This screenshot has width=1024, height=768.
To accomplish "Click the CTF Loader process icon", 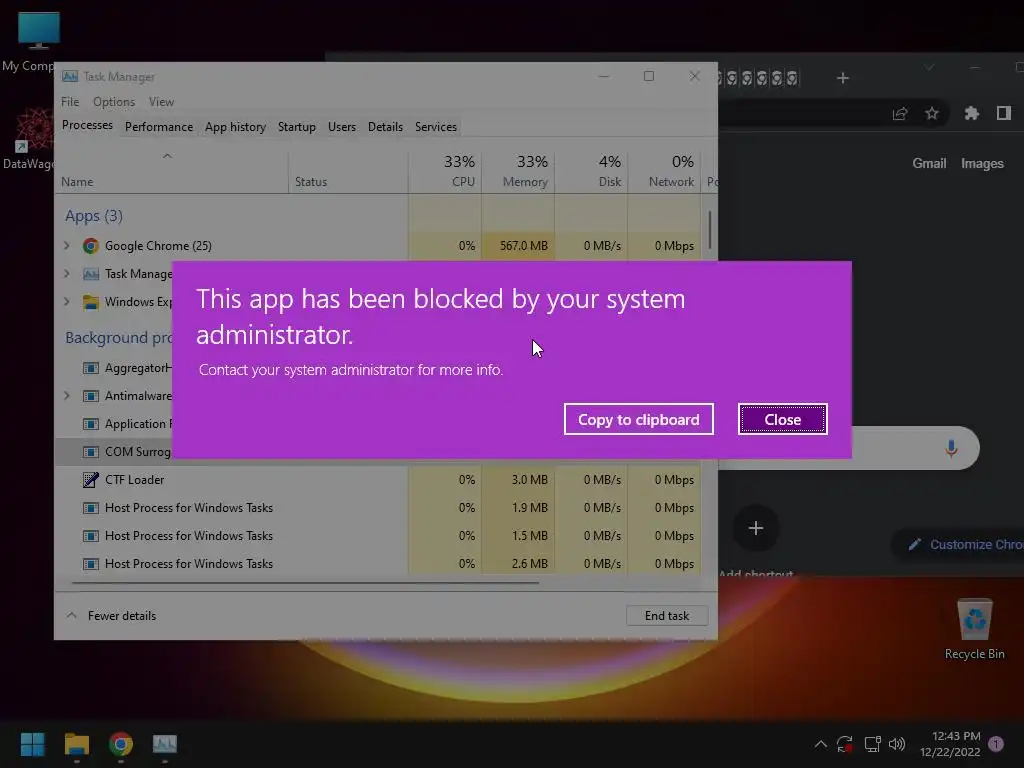I will pos(91,479).
